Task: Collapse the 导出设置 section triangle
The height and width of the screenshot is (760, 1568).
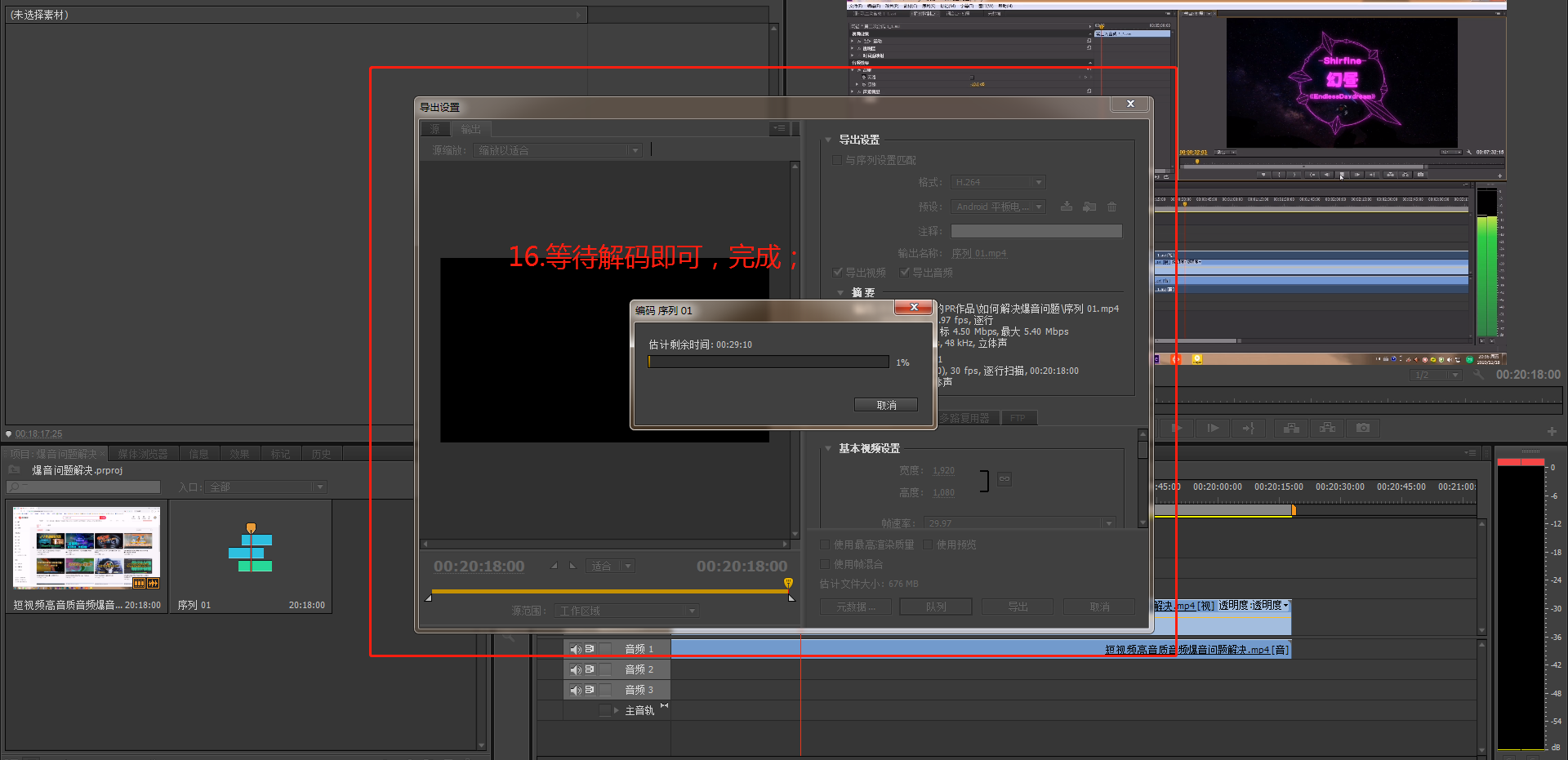Action: click(828, 140)
